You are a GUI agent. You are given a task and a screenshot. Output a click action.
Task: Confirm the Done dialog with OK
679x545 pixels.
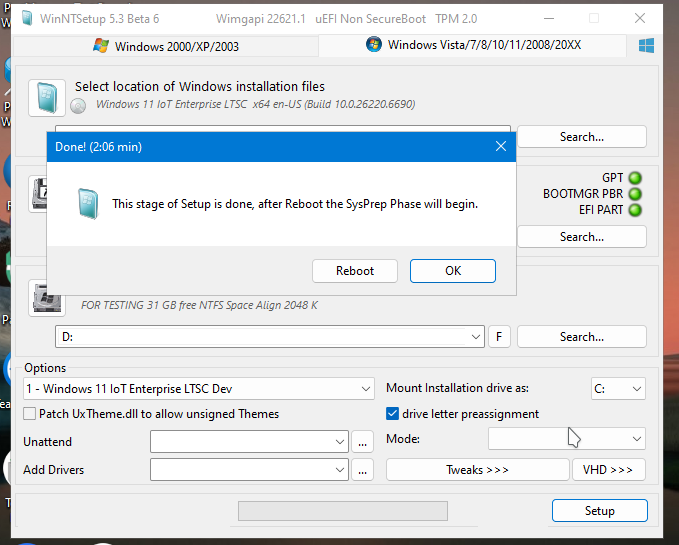453,271
